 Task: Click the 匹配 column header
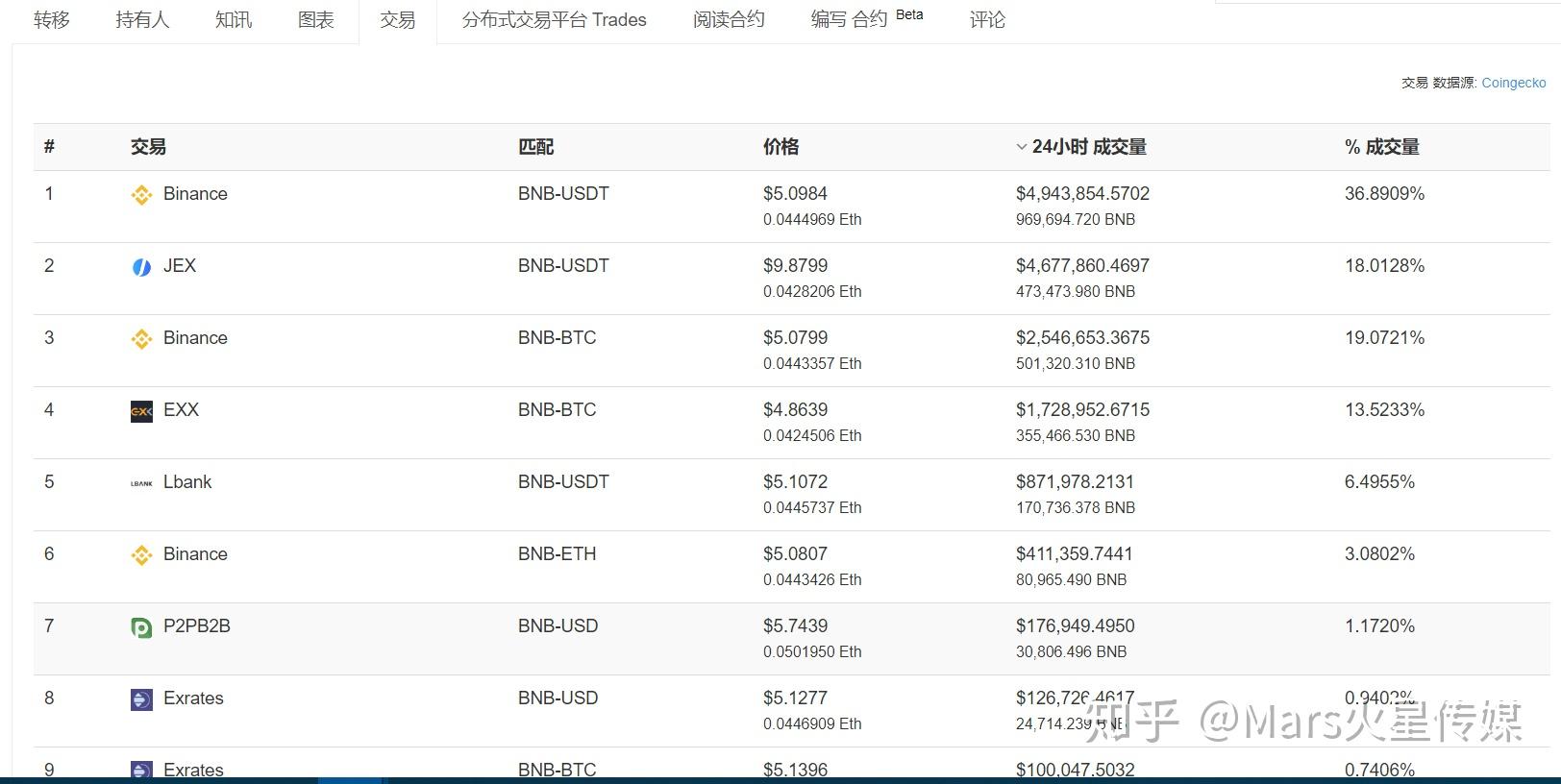pos(535,147)
